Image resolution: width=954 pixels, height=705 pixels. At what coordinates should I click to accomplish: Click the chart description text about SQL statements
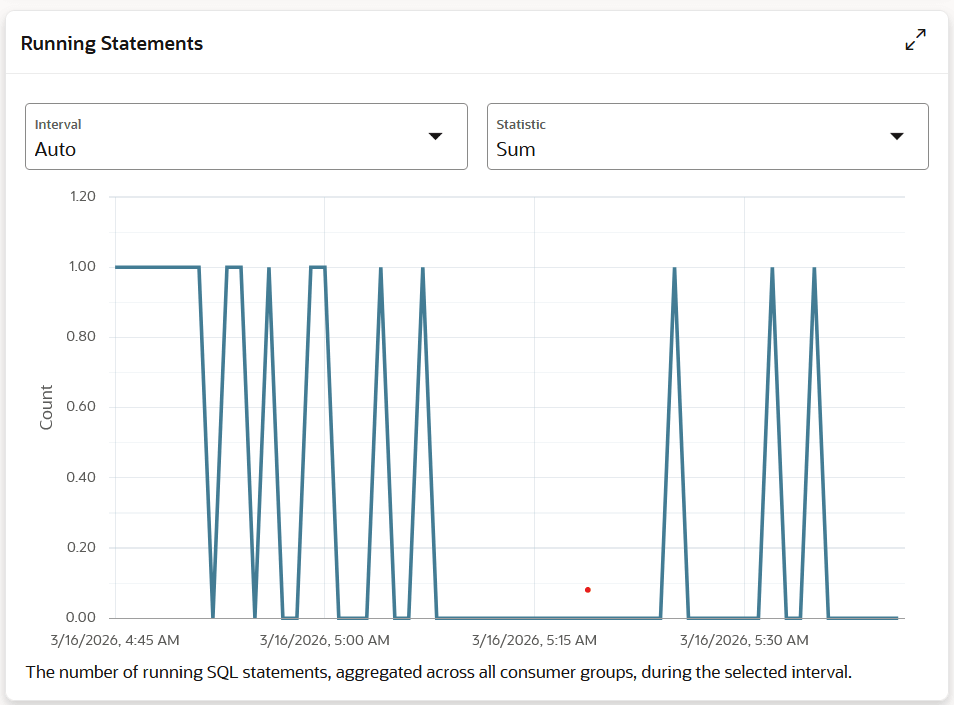click(x=439, y=672)
